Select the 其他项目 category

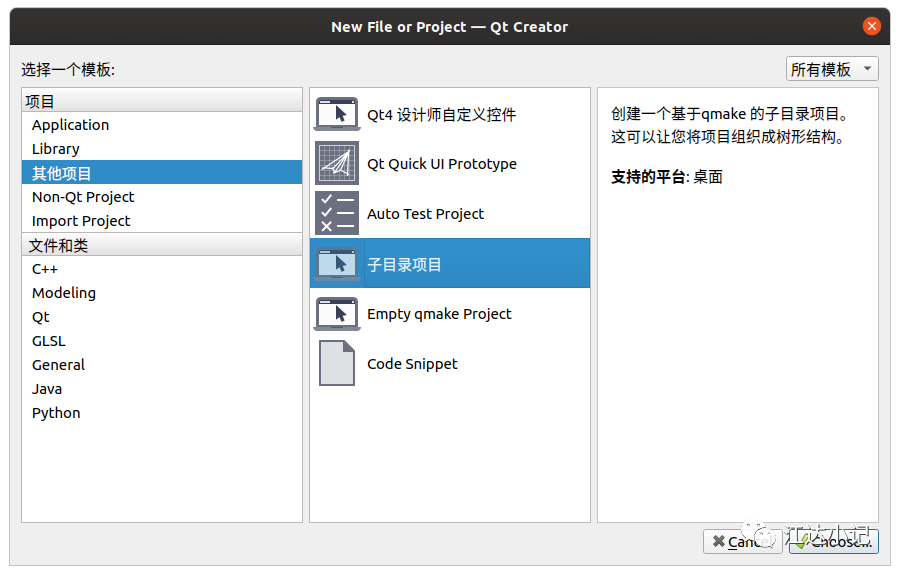tap(162, 173)
